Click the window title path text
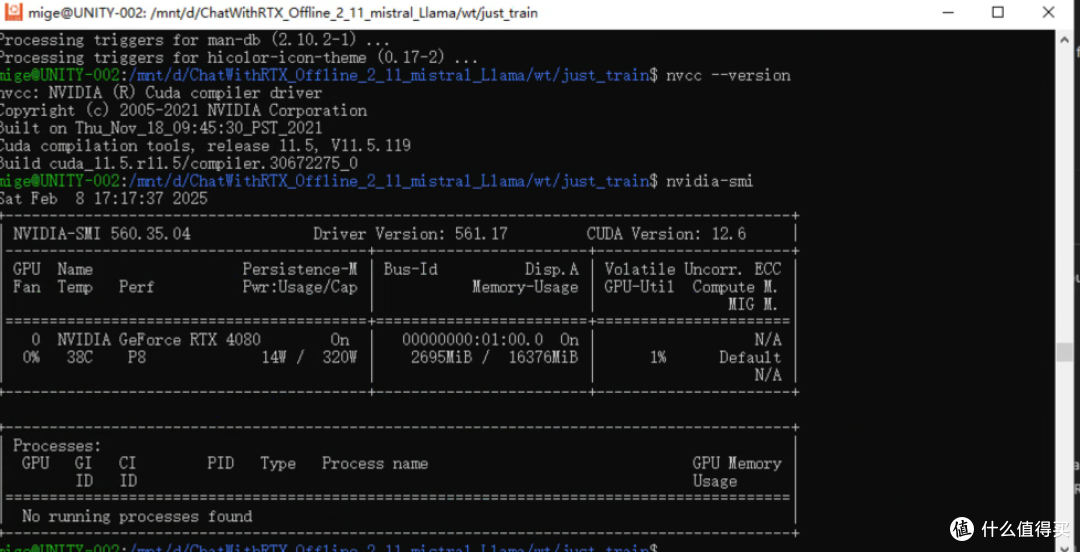The height and width of the screenshot is (552, 1080). point(283,13)
